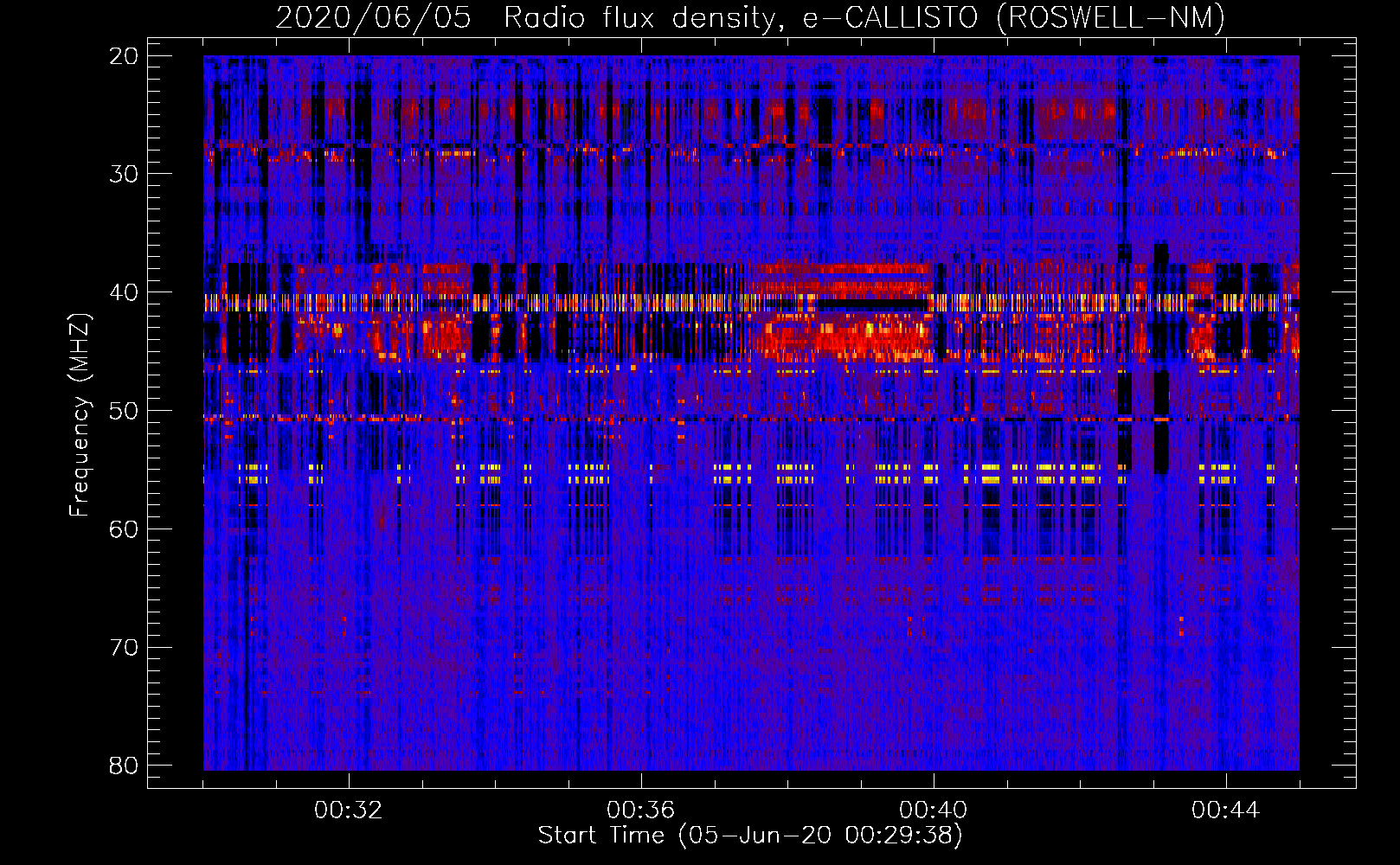Click the "Frequency (MHZ)" axis label
This screenshot has width=1400, height=865.
80,415
